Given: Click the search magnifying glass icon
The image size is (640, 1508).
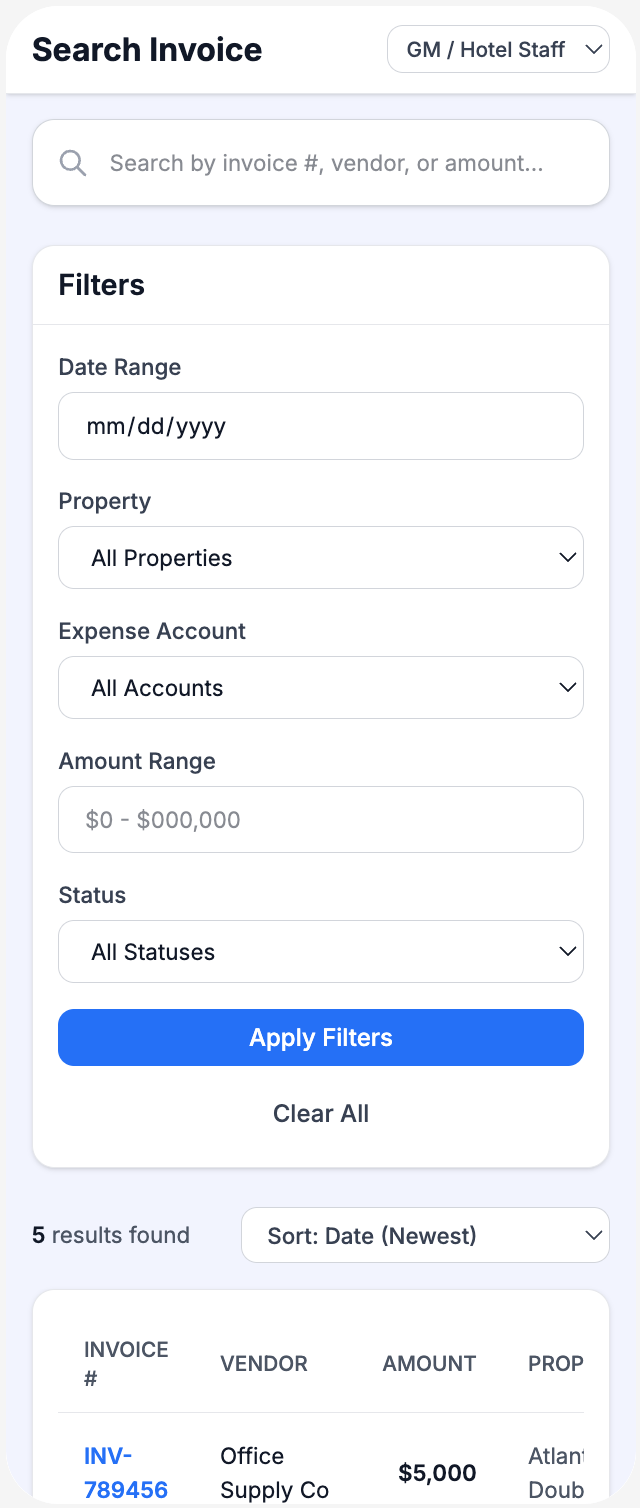Looking at the screenshot, I should coord(72,162).
